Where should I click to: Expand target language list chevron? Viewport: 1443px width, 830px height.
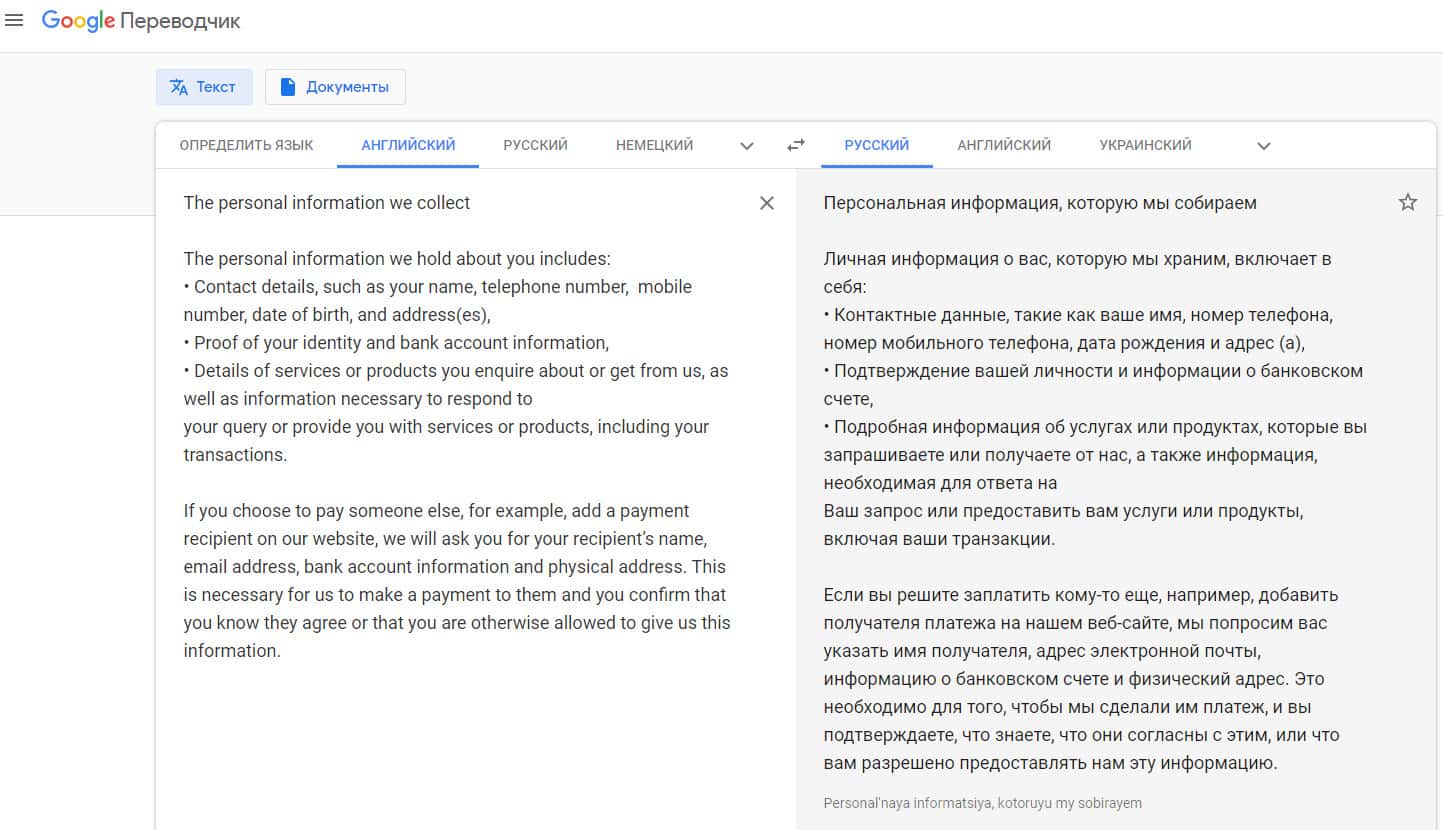point(1264,146)
